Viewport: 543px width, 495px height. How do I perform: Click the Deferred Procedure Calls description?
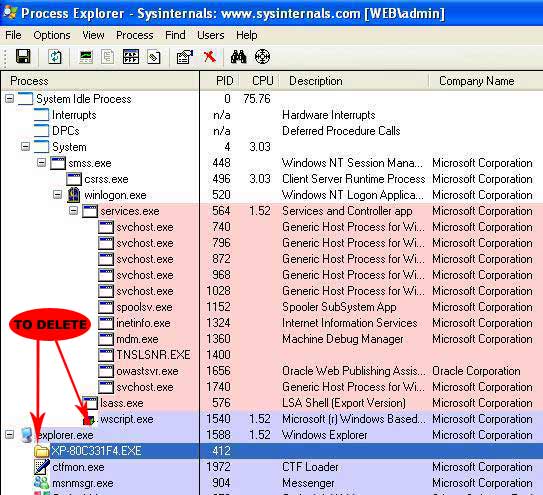point(341,131)
